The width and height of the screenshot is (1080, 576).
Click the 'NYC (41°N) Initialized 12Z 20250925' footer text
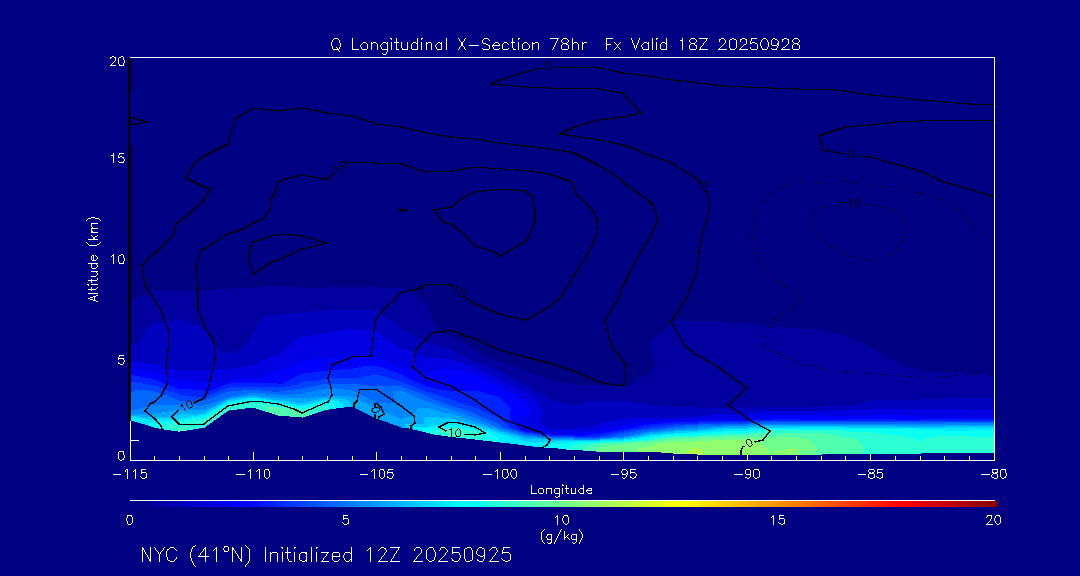click(326, 555)
